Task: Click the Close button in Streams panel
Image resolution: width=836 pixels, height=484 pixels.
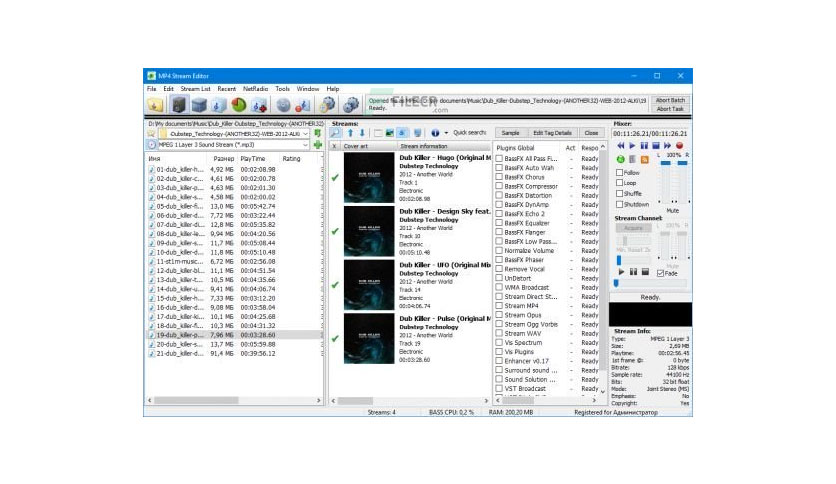Action: 591,133
